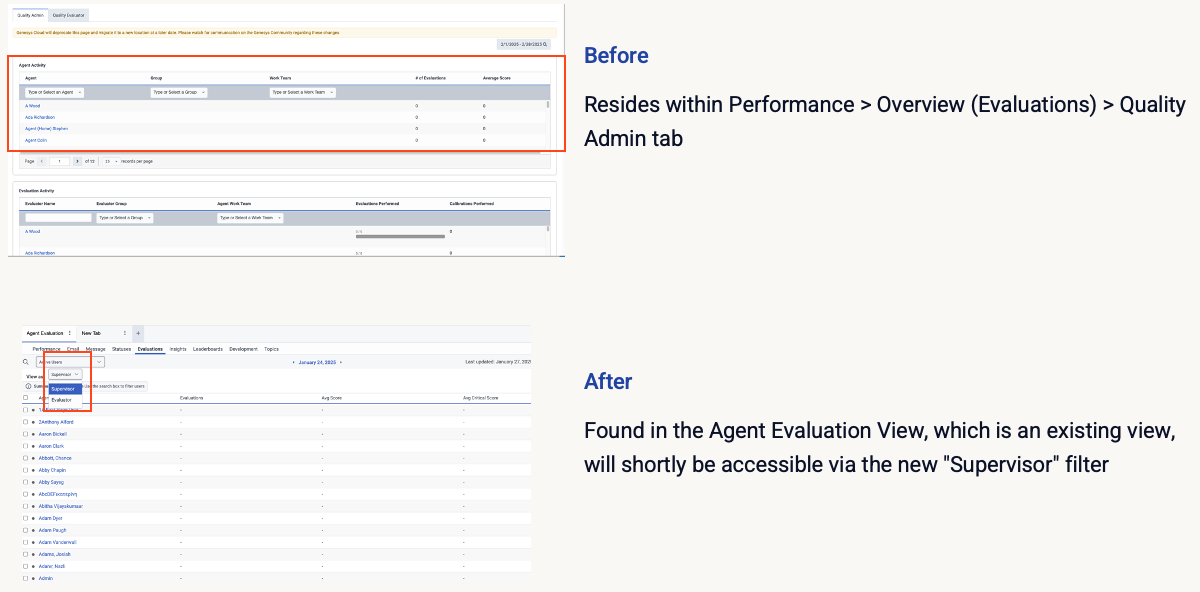The height and width of the screenshot is (592, 1200).
Task: Click the next page arrow in Agent Activity
Action: 77,161
